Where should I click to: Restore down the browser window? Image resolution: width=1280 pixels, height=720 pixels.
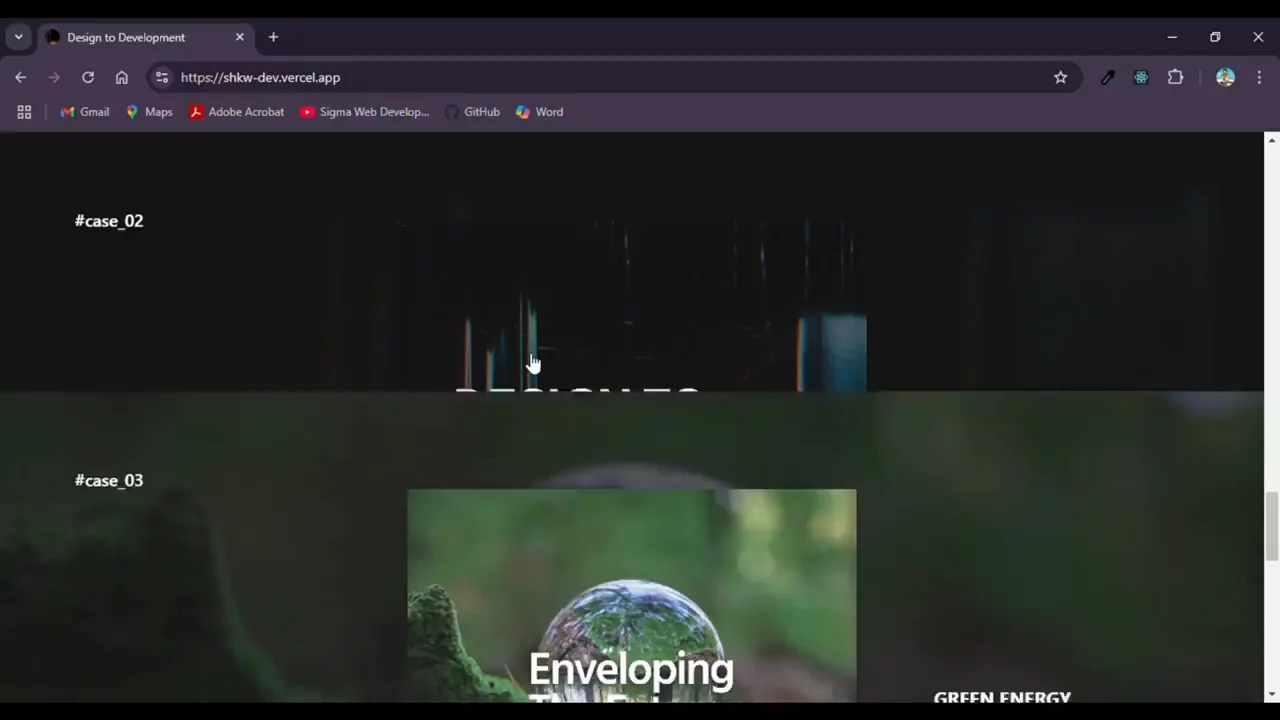click(x=1215, y=37)
